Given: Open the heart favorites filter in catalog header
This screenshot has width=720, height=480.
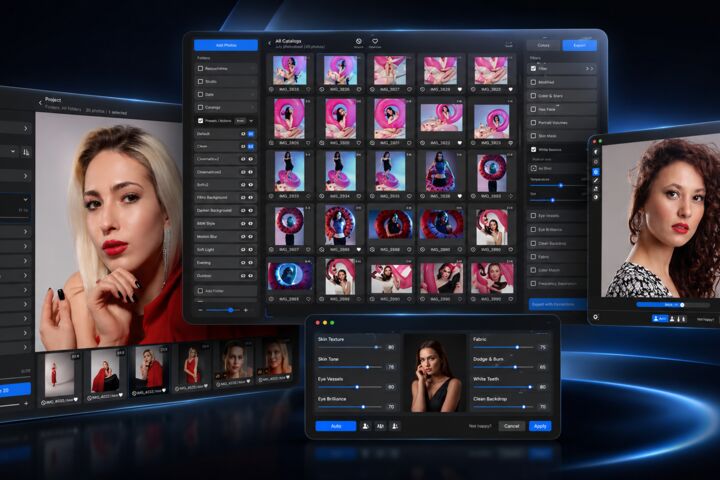Looking at the screenshot, I should tap(375, 41).
